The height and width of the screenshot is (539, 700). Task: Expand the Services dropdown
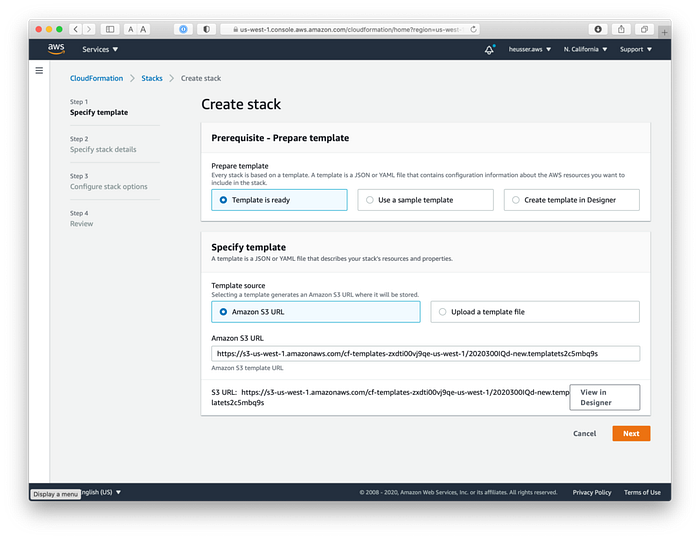[100, 50]
